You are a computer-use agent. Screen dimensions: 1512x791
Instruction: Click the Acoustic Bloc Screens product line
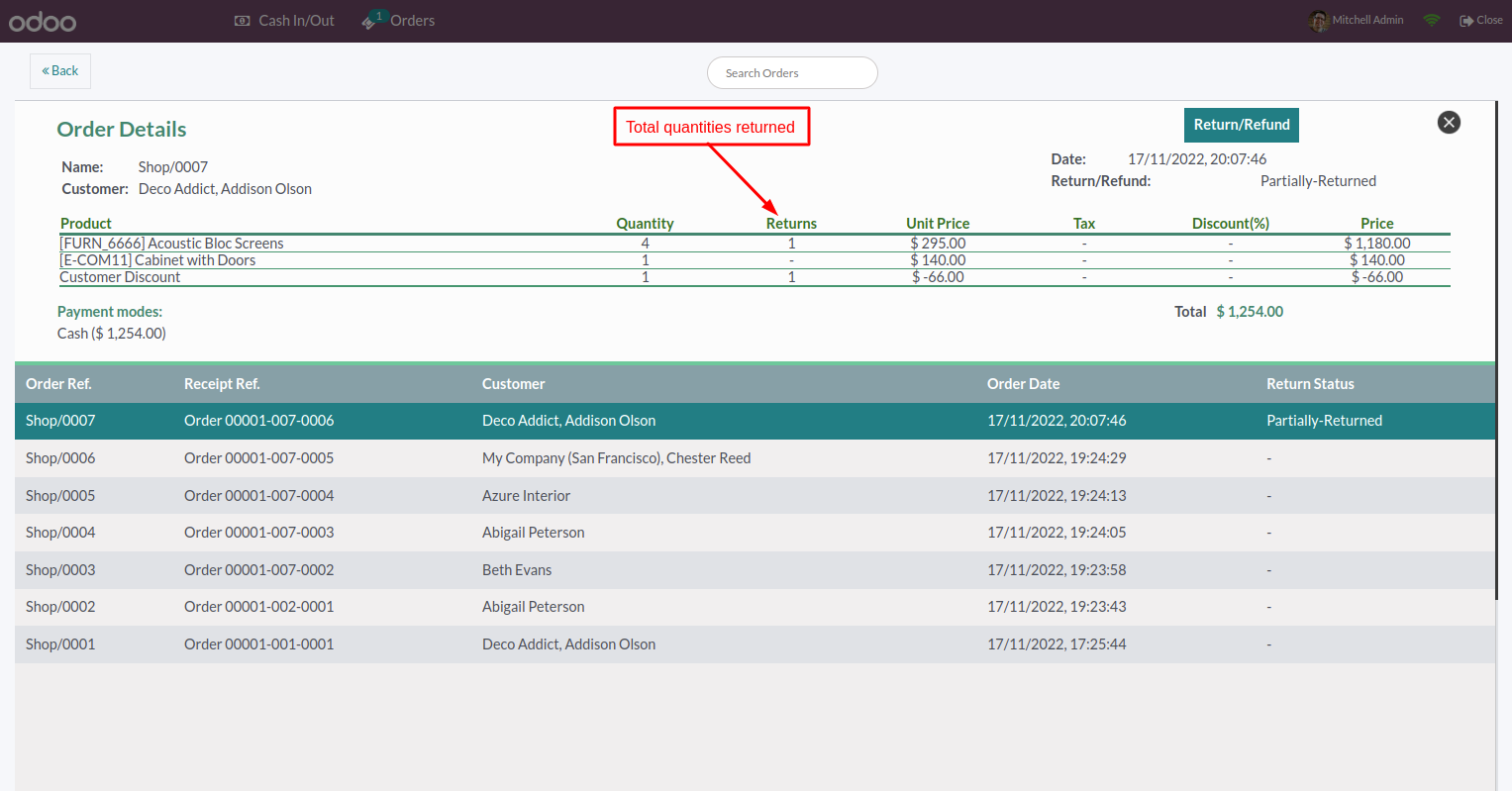coord(755,244)
